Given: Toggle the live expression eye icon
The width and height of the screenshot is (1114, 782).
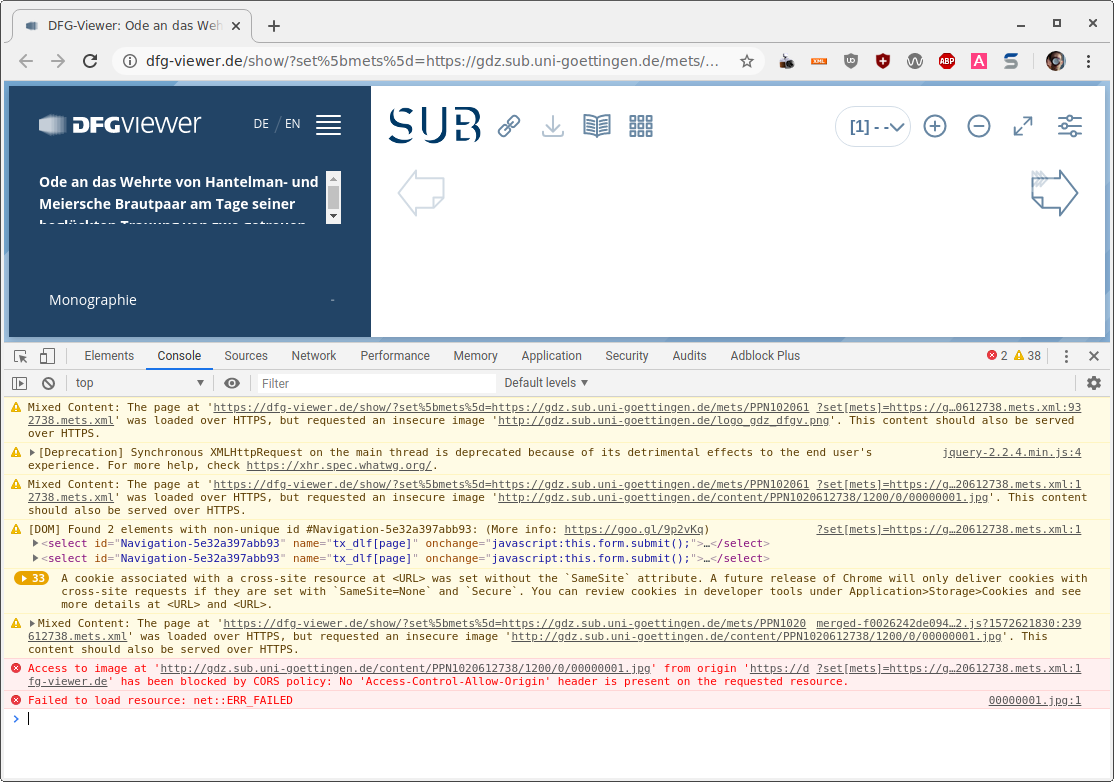Looking at the screenshot, I should [x=232, y=383].
